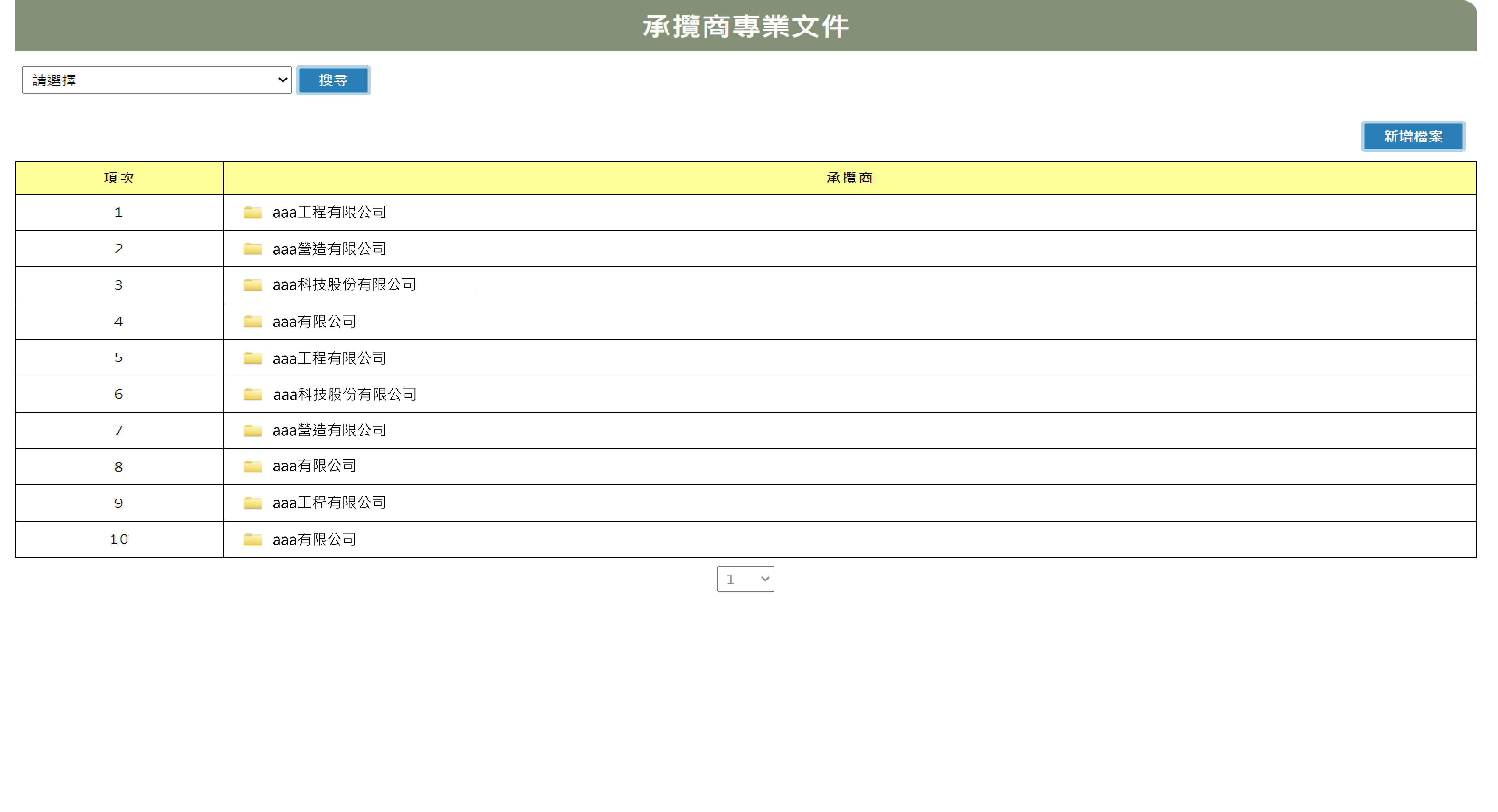Screen dimensions: 1498x812
Task: Open folder icon in row 8
Action: click(252, 466)
